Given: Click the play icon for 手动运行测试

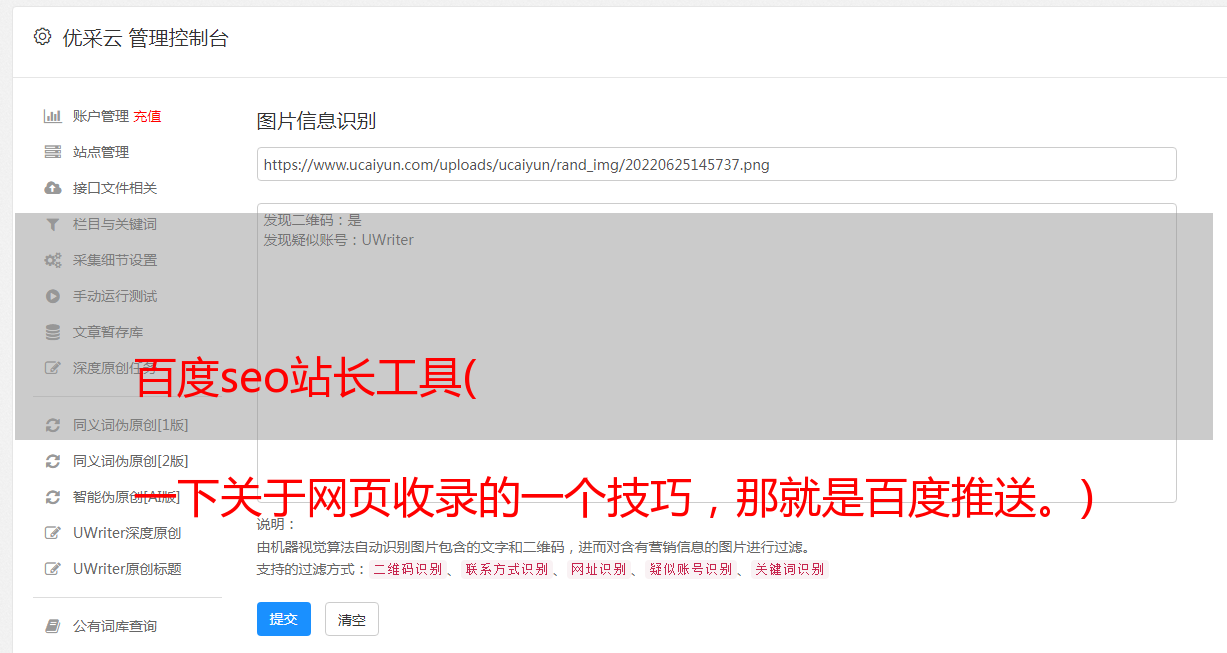Looking at the screenshot, I should 53,296.
